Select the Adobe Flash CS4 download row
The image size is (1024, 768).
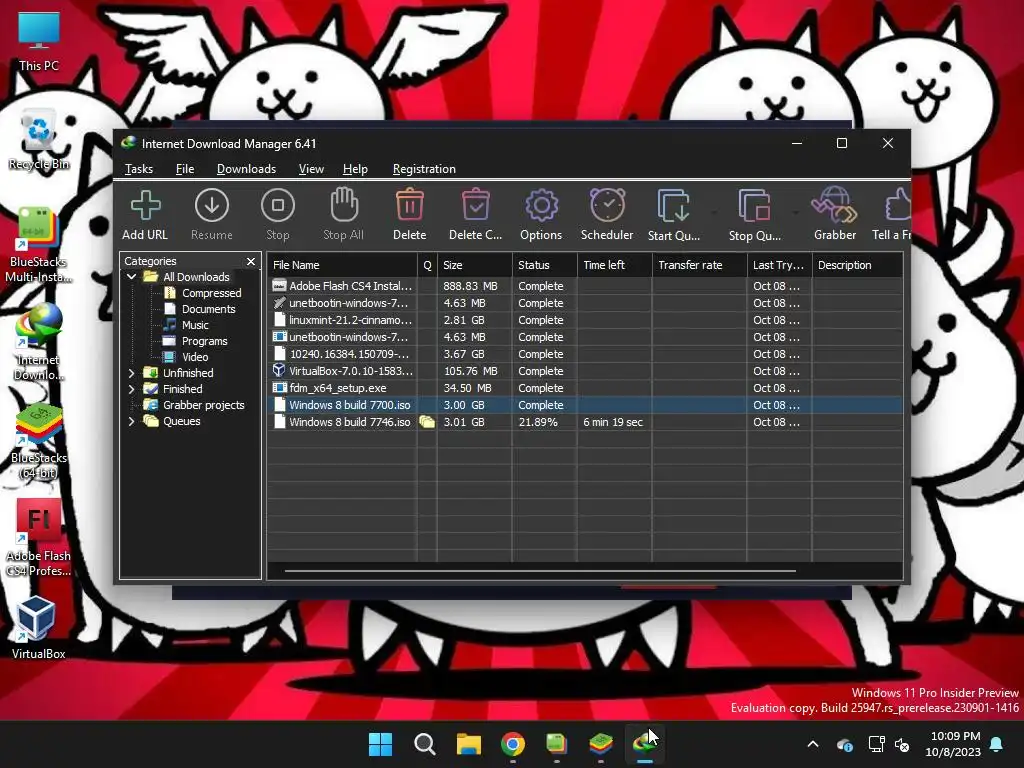585,286
